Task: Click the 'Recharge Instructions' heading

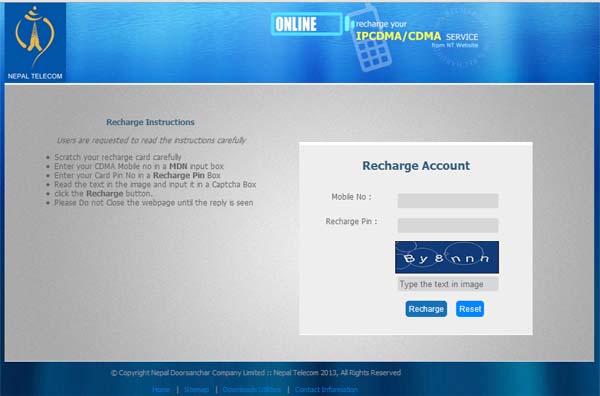Action: 150,122
